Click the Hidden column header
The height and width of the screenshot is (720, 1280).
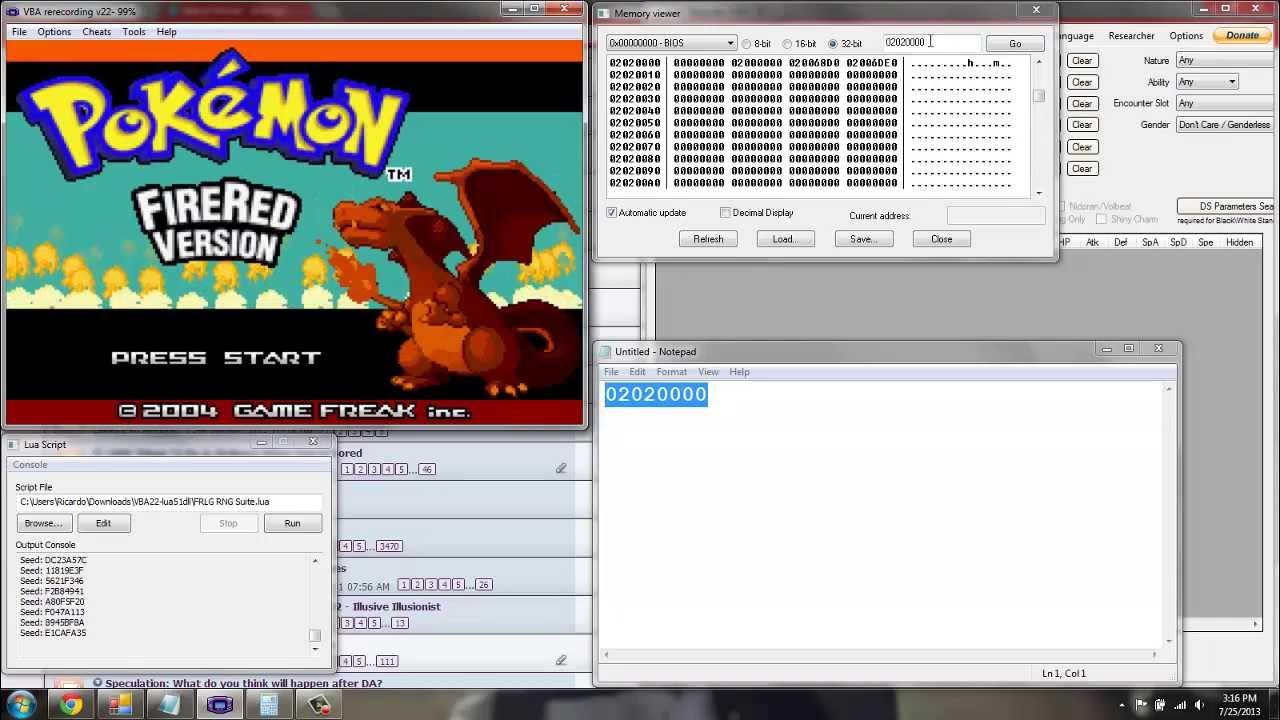1239,243
